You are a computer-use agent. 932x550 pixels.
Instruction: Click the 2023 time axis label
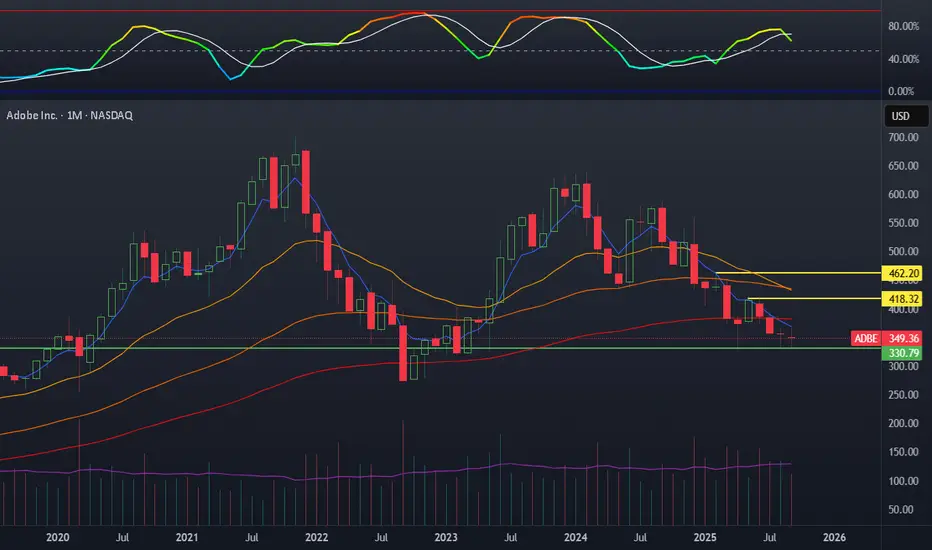point(446,538)
